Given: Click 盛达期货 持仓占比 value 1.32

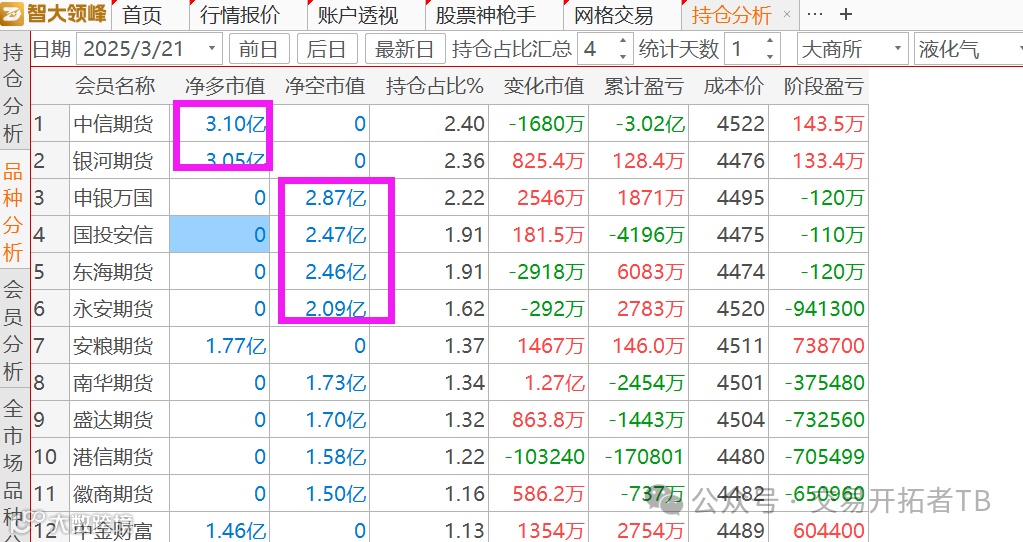Looking at the screenshot, I should tap(465, 420).
